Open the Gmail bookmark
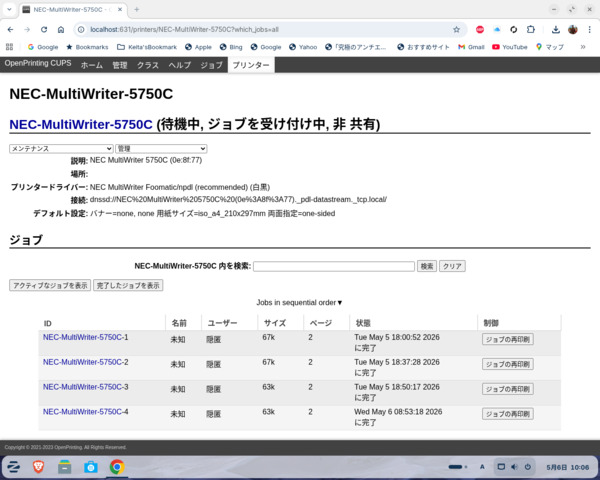Screen dimensions: 600x480 click(x=471, y=47)
